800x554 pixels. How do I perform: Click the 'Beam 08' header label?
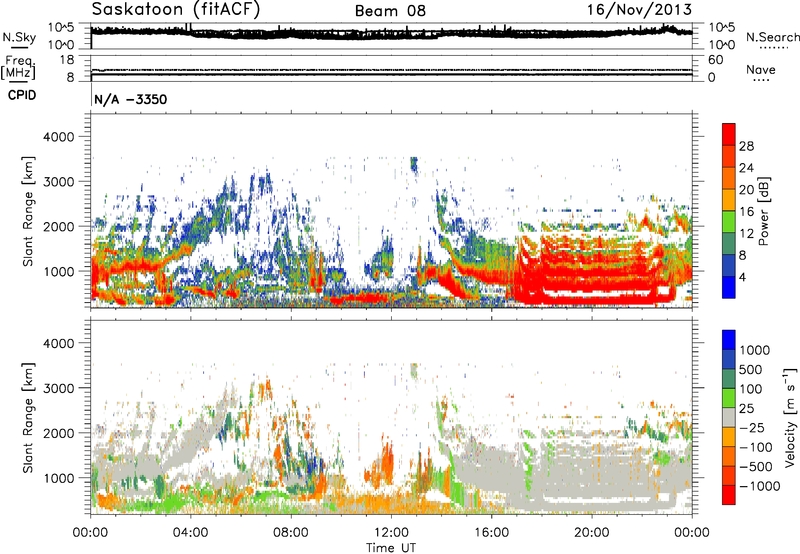pos(390,11)
